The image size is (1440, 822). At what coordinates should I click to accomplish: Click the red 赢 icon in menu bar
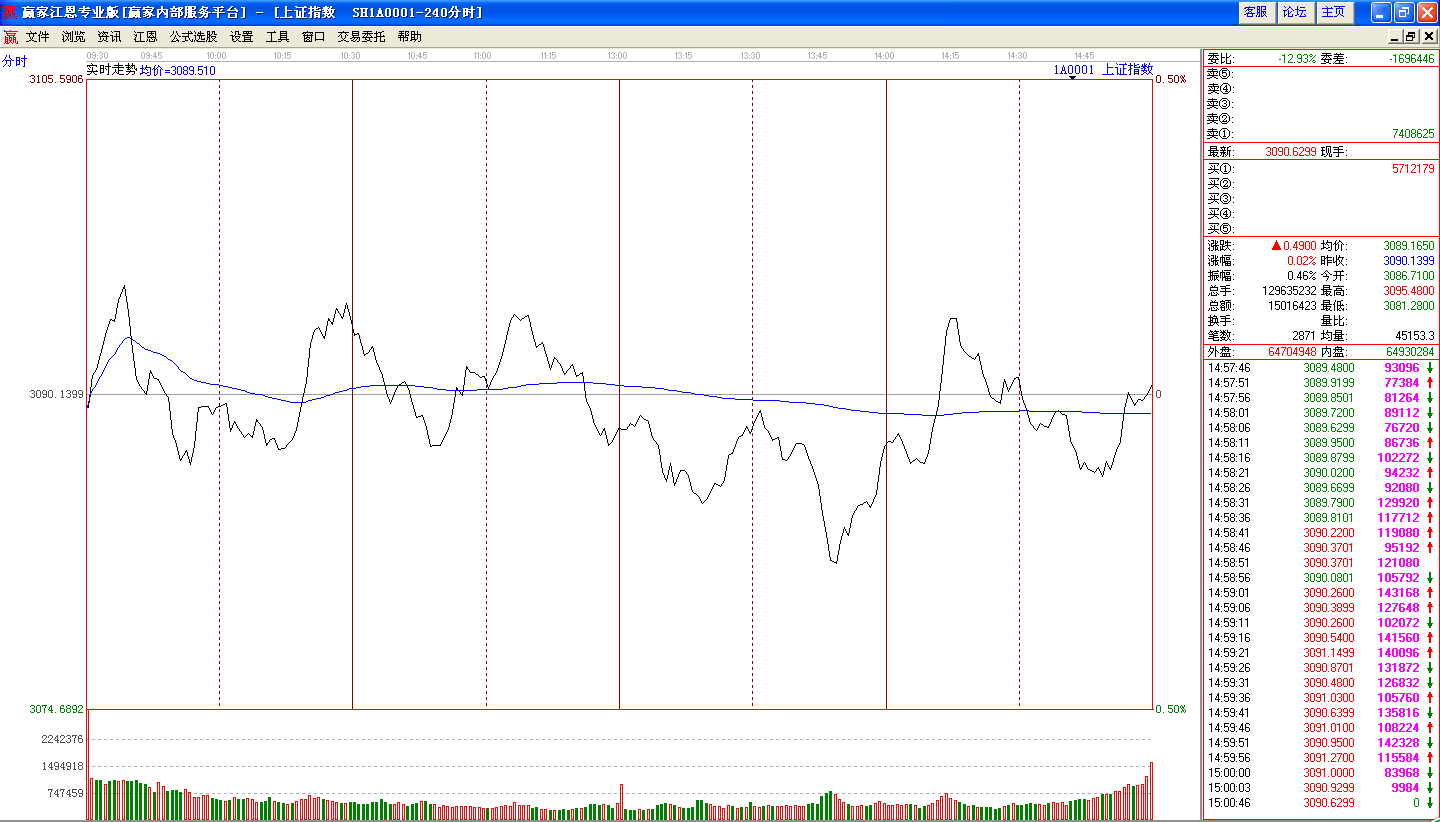[x=10, y=37]
